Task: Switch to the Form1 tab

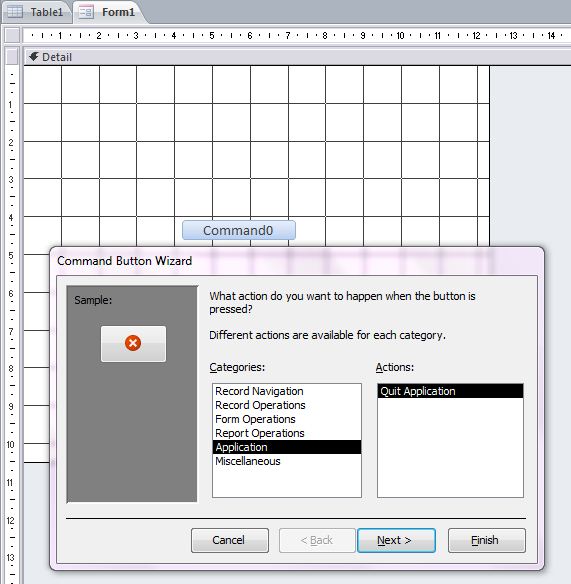Action: (109, 12)
